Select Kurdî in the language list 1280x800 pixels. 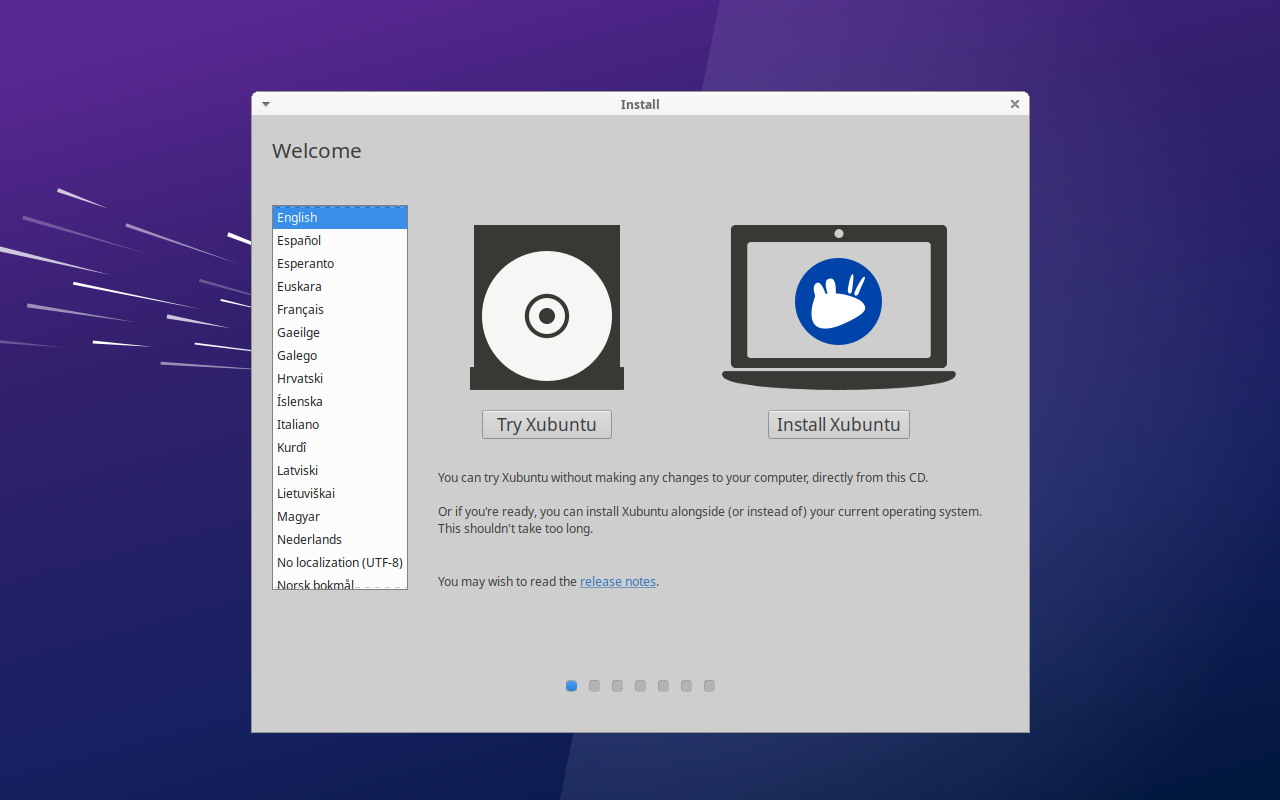(340, 448)
